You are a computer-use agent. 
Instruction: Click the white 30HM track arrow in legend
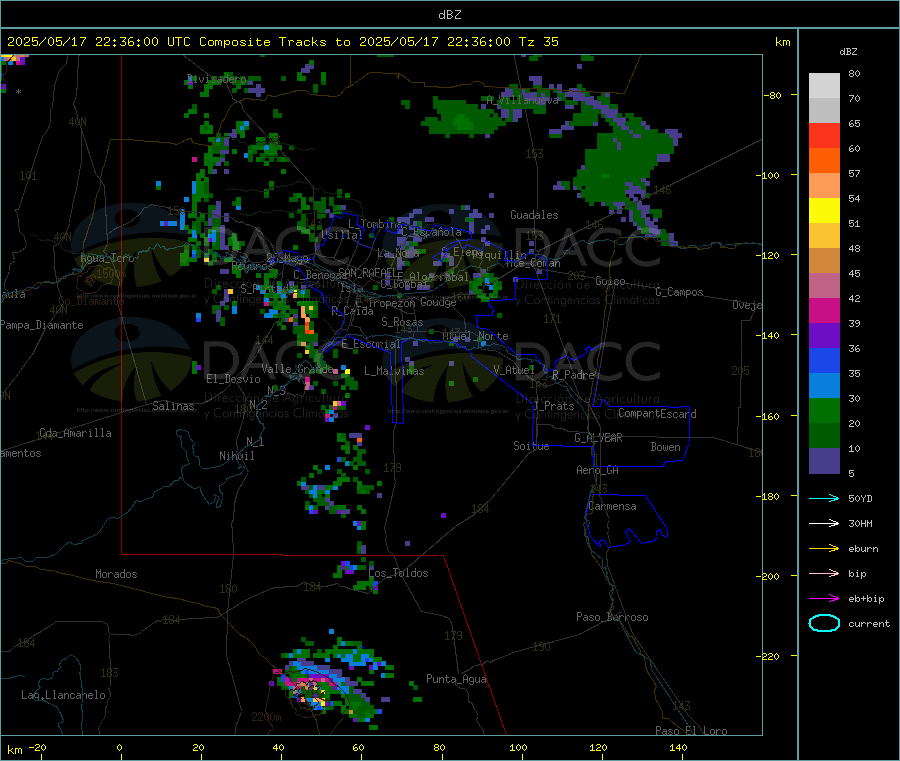coord(824,523)
